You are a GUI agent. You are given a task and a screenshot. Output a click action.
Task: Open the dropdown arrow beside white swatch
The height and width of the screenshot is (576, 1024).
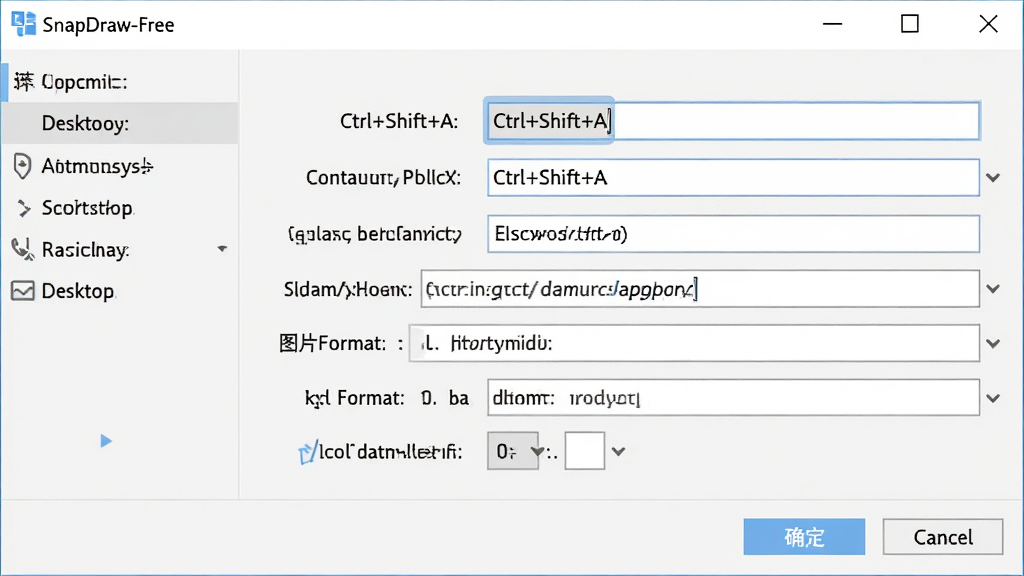click(618, 451)
